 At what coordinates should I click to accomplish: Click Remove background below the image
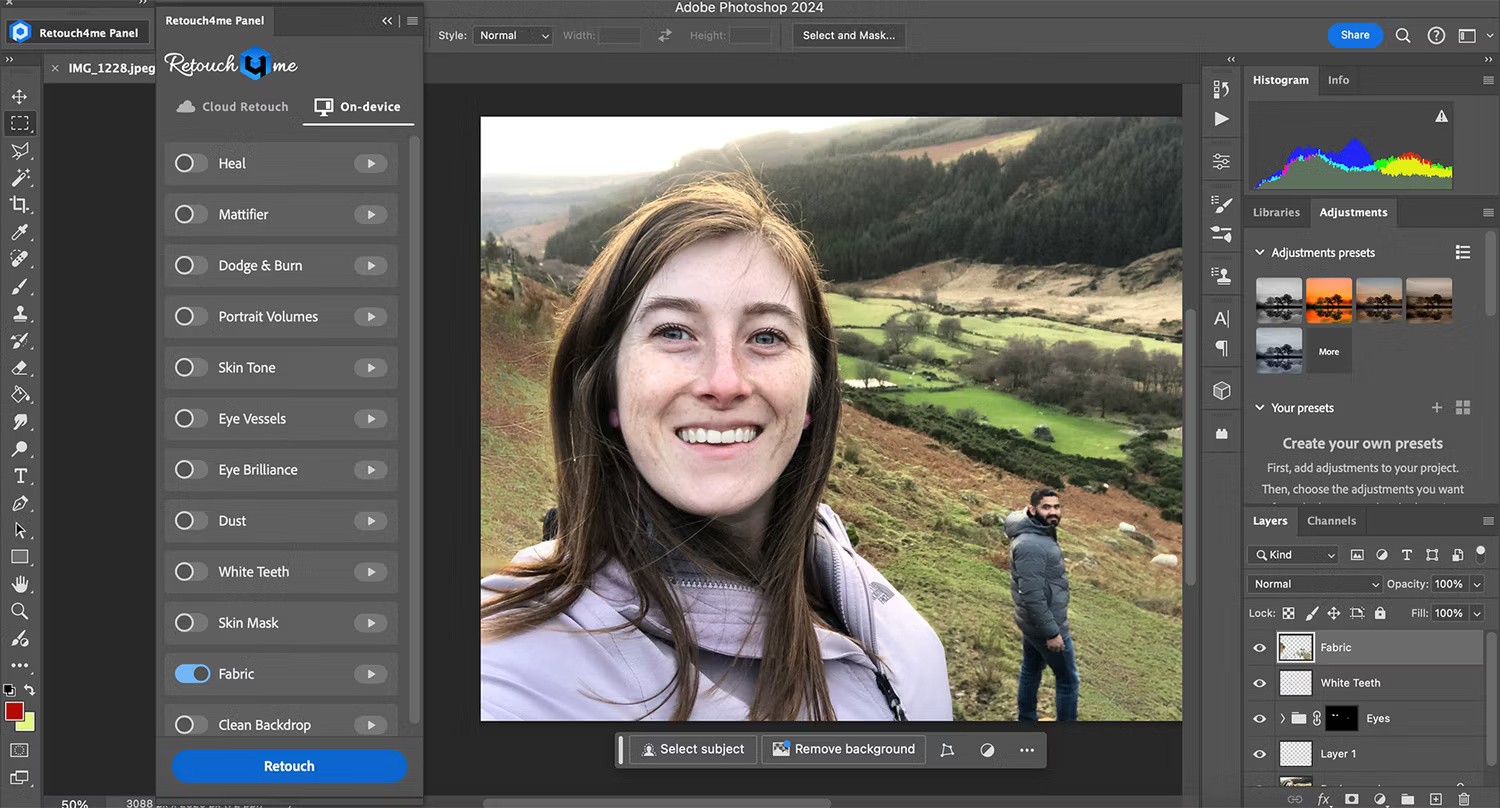(x=843, y=749)
